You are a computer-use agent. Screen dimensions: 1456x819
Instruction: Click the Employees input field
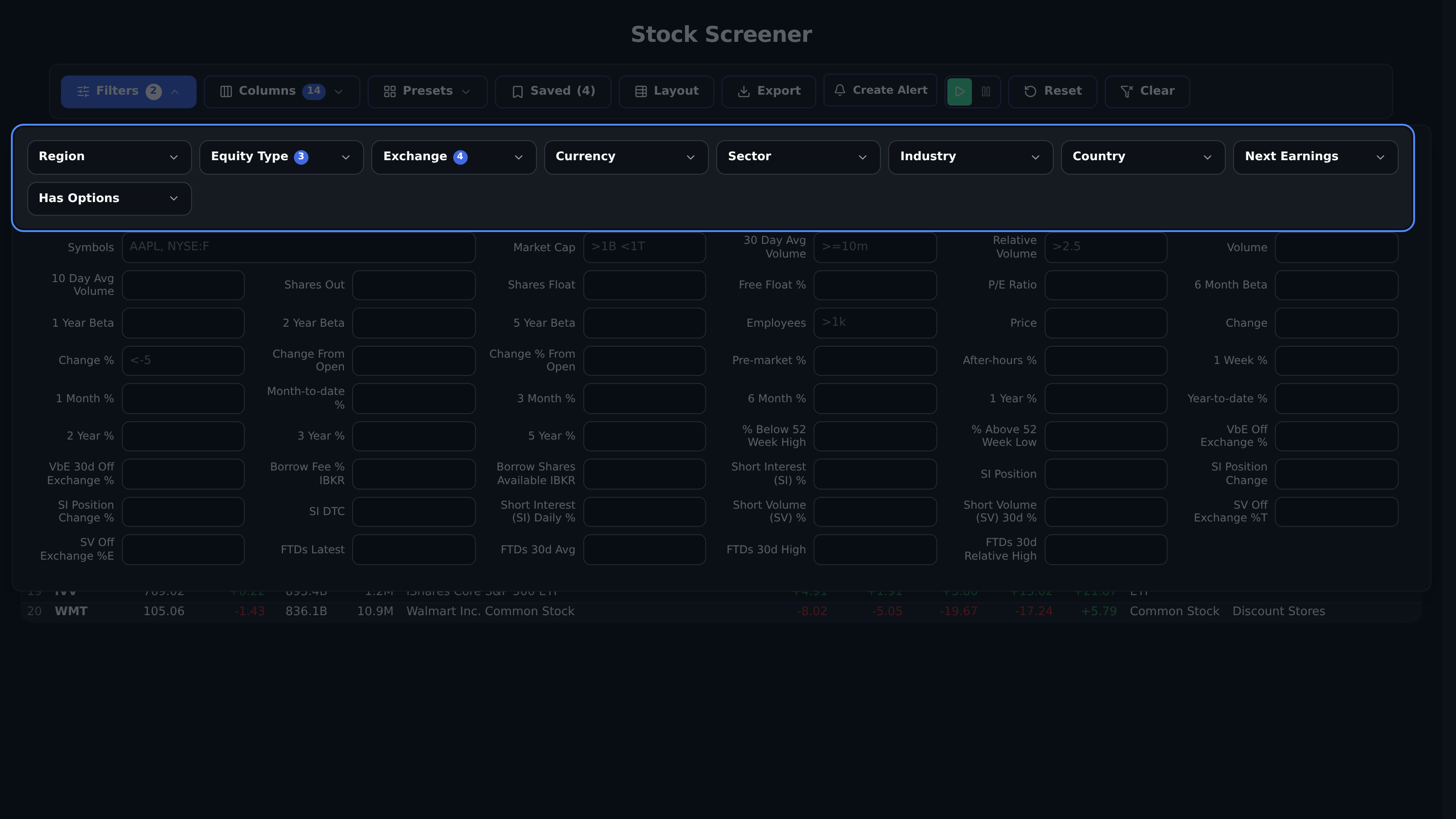tap(875, 323)
